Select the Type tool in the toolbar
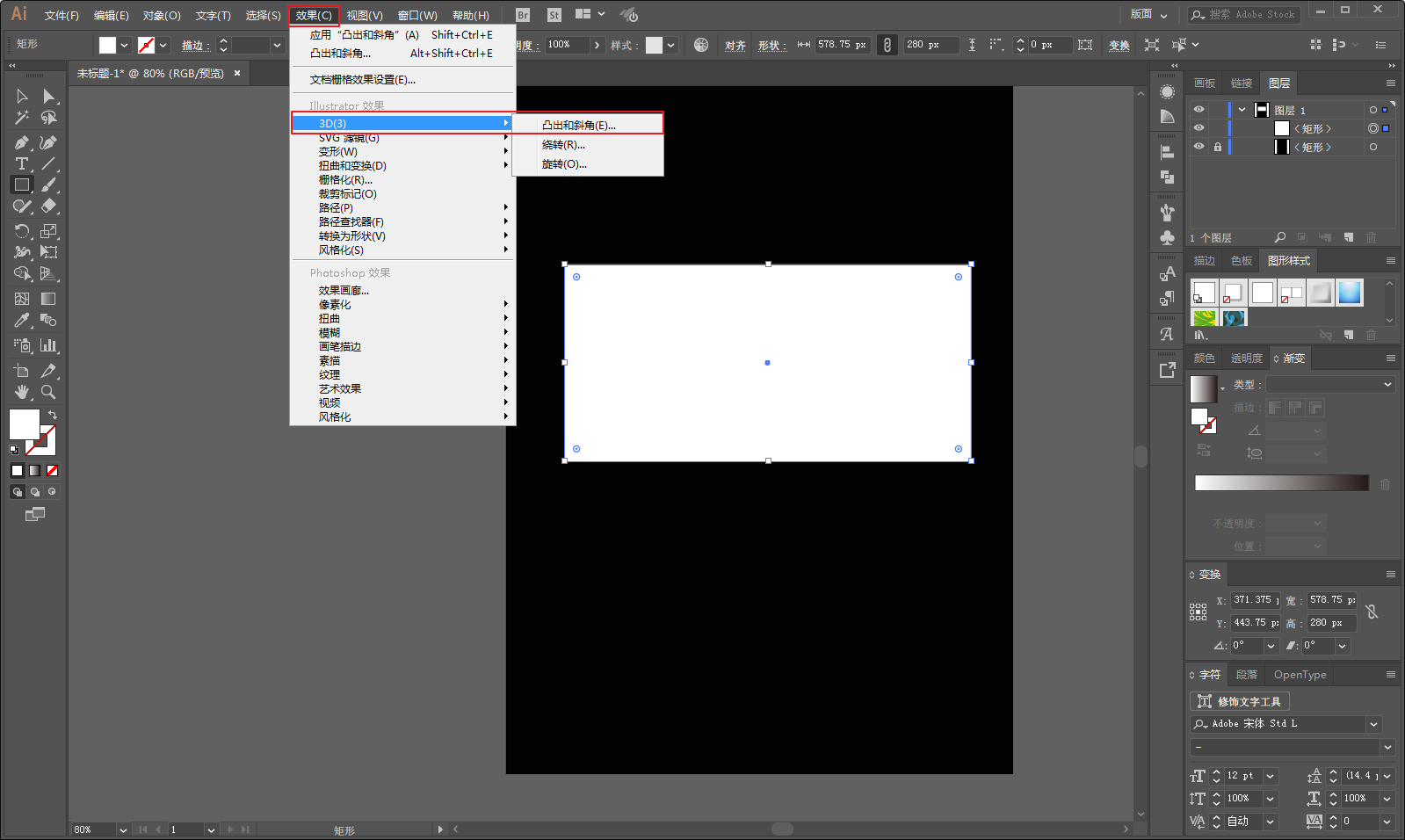 coord(22,164)
